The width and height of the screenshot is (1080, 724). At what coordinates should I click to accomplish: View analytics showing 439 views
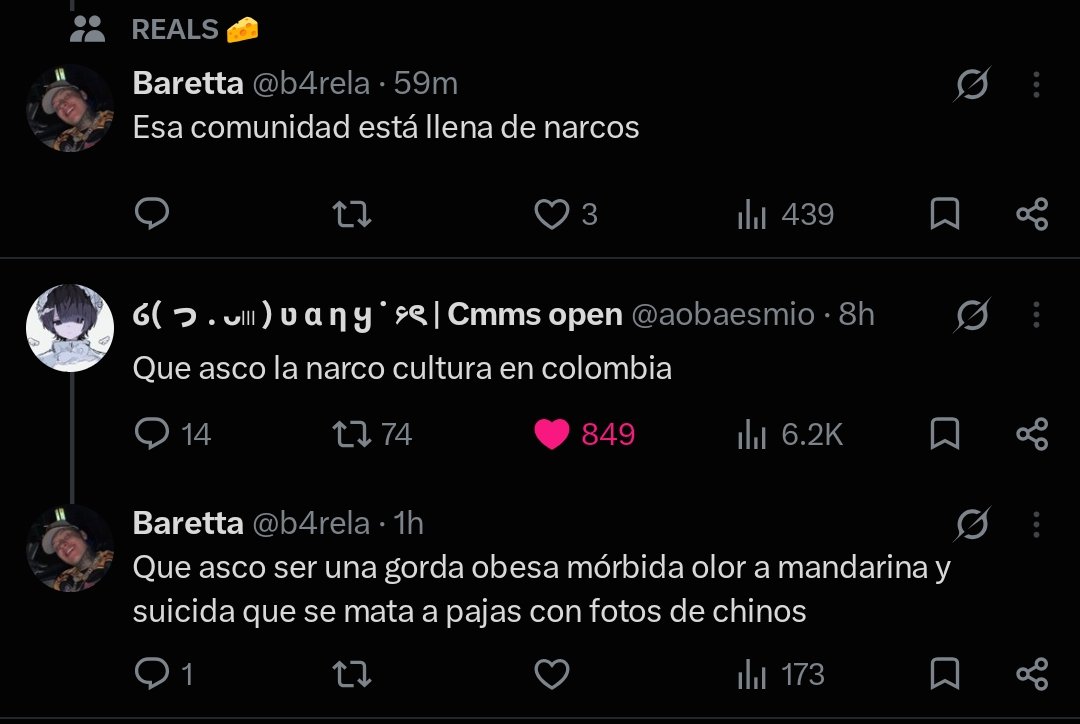coord(786,214)
